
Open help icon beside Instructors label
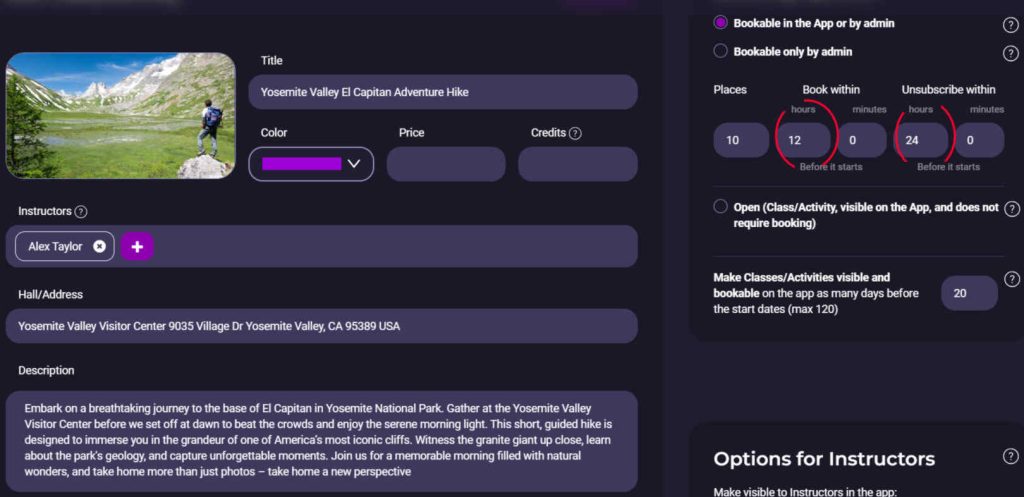[81, 212]
